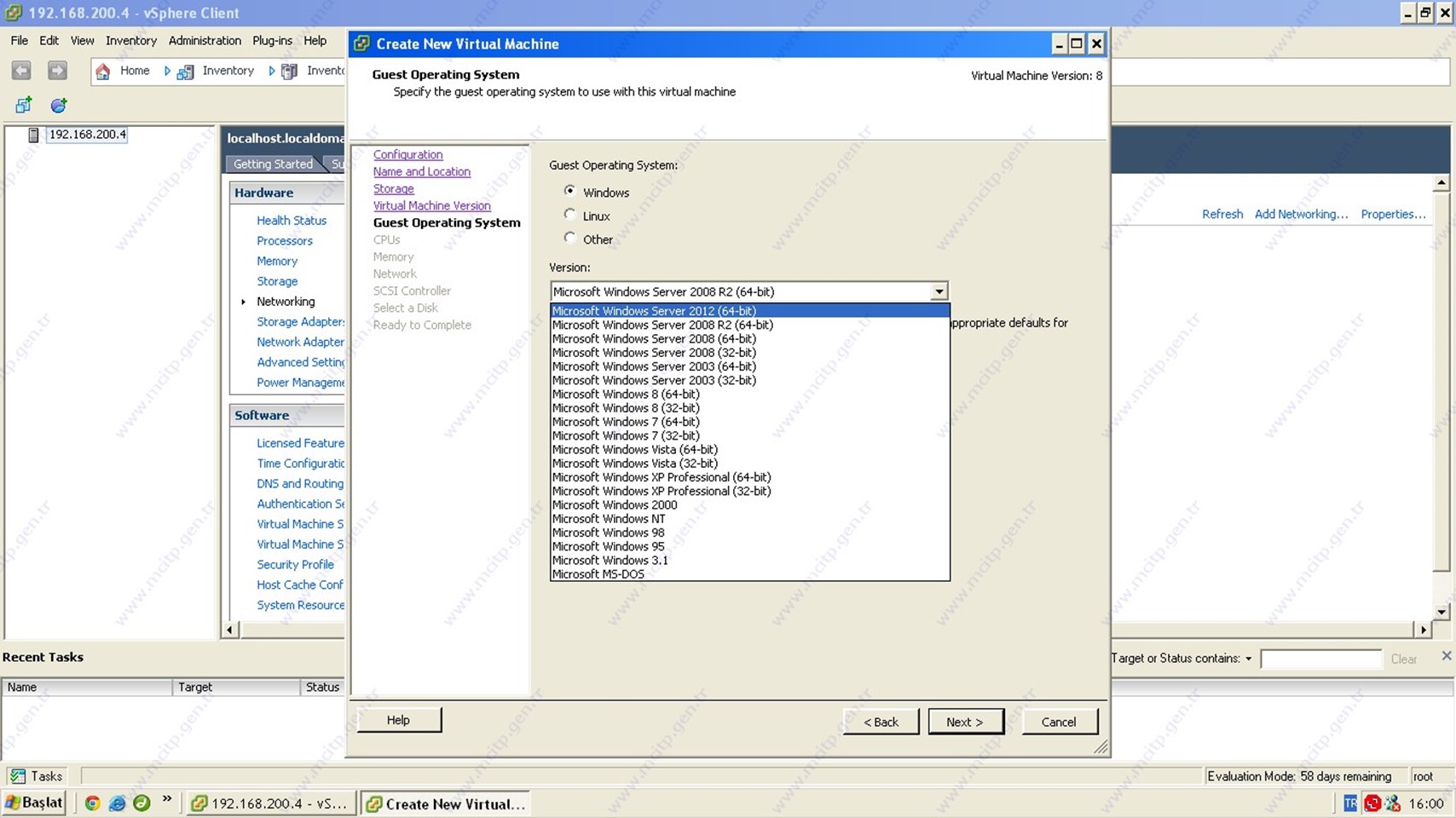Expand the quick launch overflow chevron
Image resolution: width=1456 pixels, height=818 pixels.
point(167,799)
